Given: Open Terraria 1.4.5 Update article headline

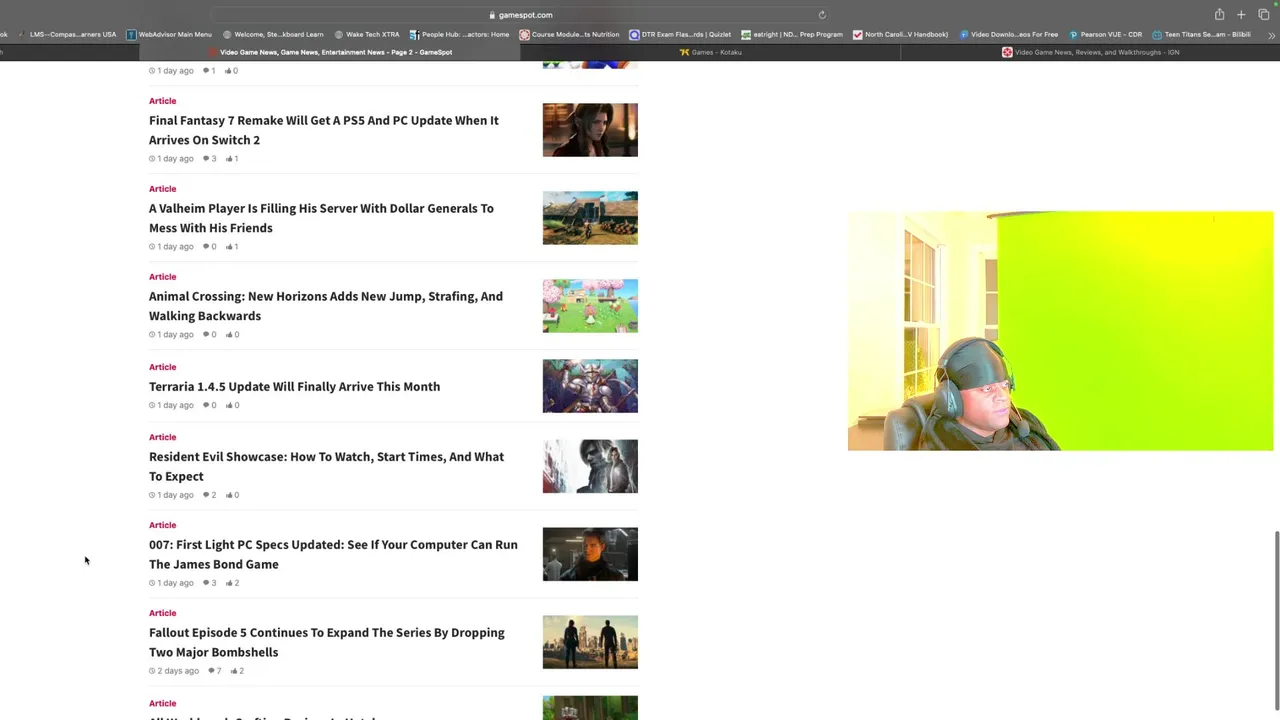Looking at the screenshot, I should pyautogui.click(x=294, y=386).
